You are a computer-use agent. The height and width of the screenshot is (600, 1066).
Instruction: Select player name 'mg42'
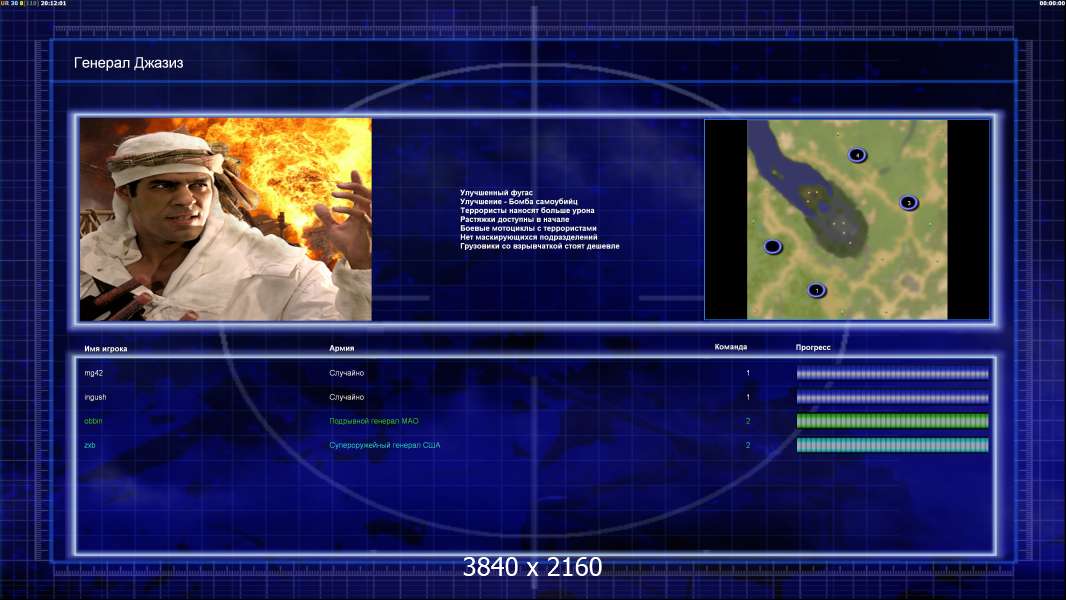(x=94, y=373)
